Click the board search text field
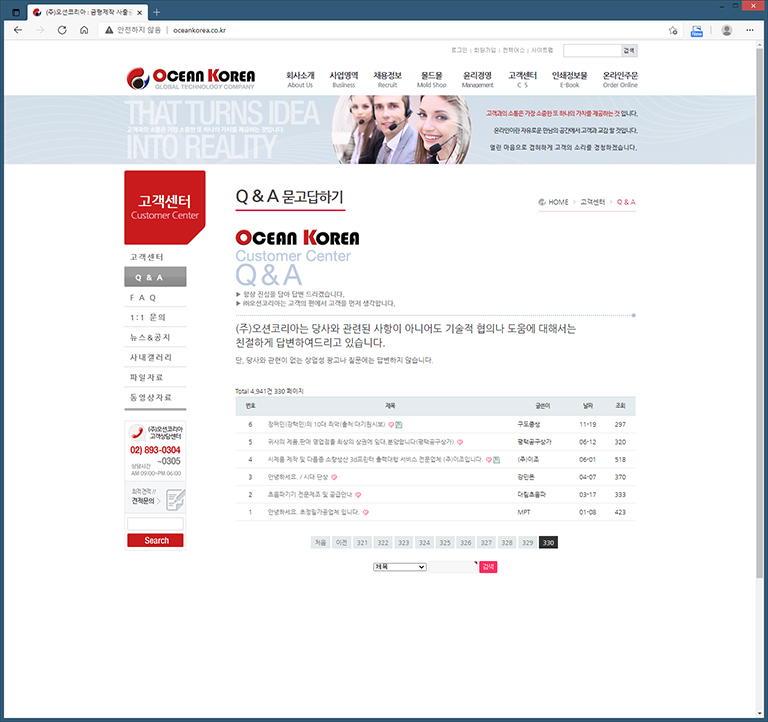Screen dimensions: 768x722 (x=453, y=567)
